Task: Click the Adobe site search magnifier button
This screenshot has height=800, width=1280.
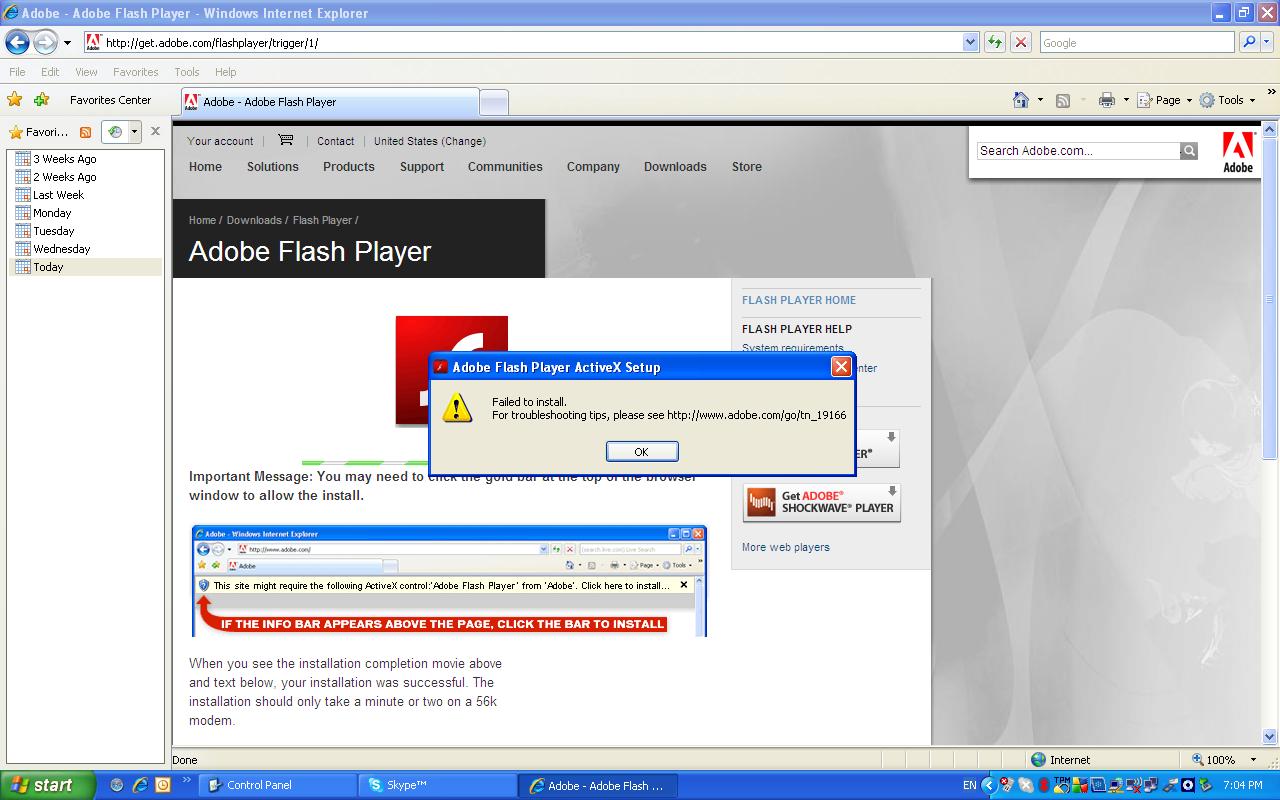Action: pyautogui.click(x=1189, y=151)
